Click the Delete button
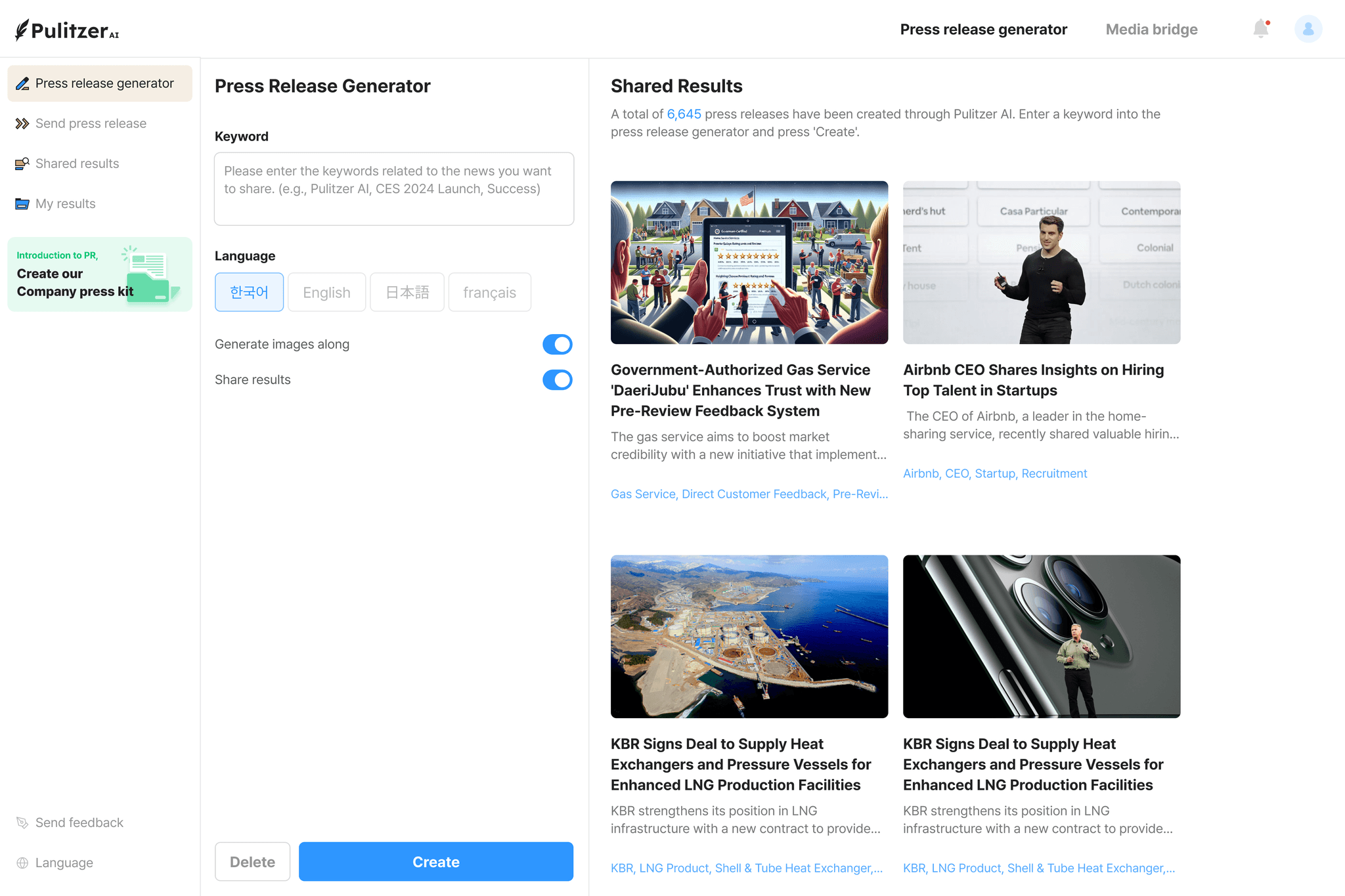The height and width of the screenshot is (896, 1345). pyautogui.click(x=252, y=861)
